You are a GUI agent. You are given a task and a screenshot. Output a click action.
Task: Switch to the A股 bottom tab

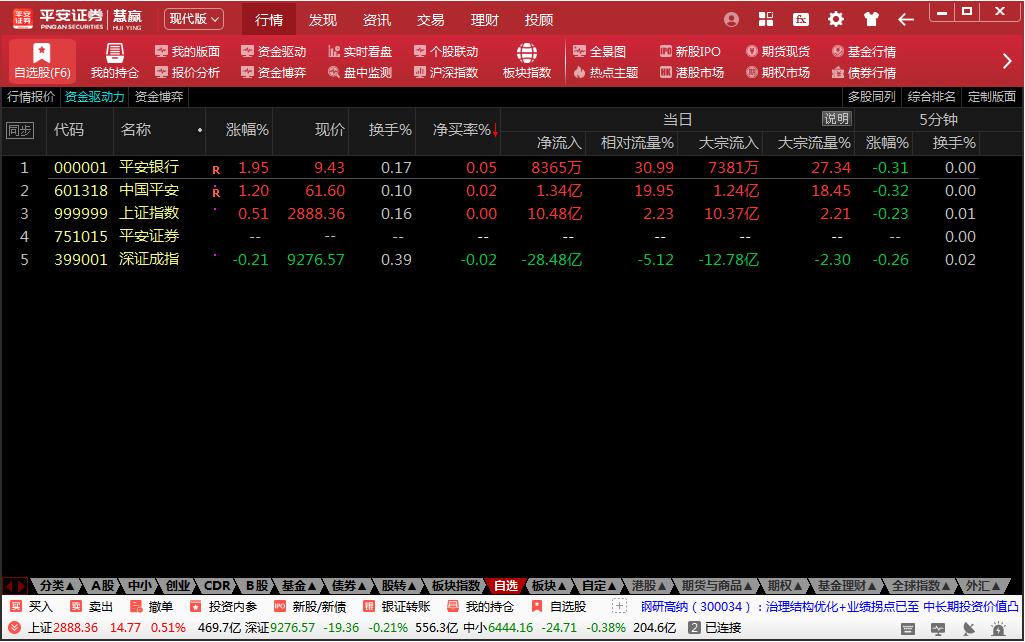(x=103, y=586)
